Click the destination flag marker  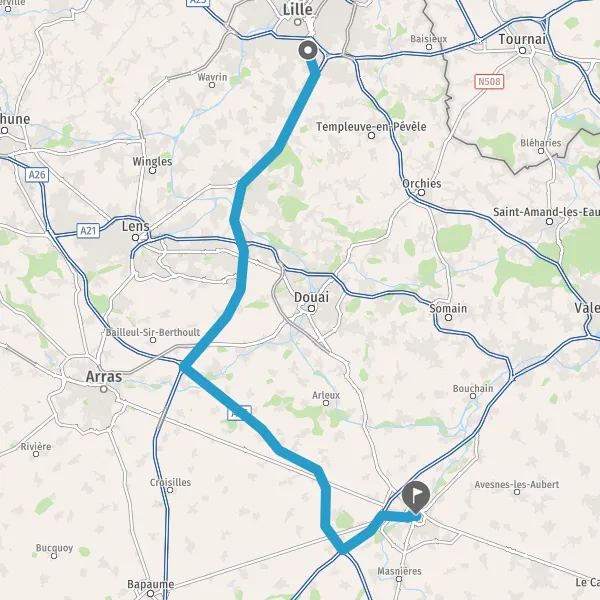click(416, 497)
